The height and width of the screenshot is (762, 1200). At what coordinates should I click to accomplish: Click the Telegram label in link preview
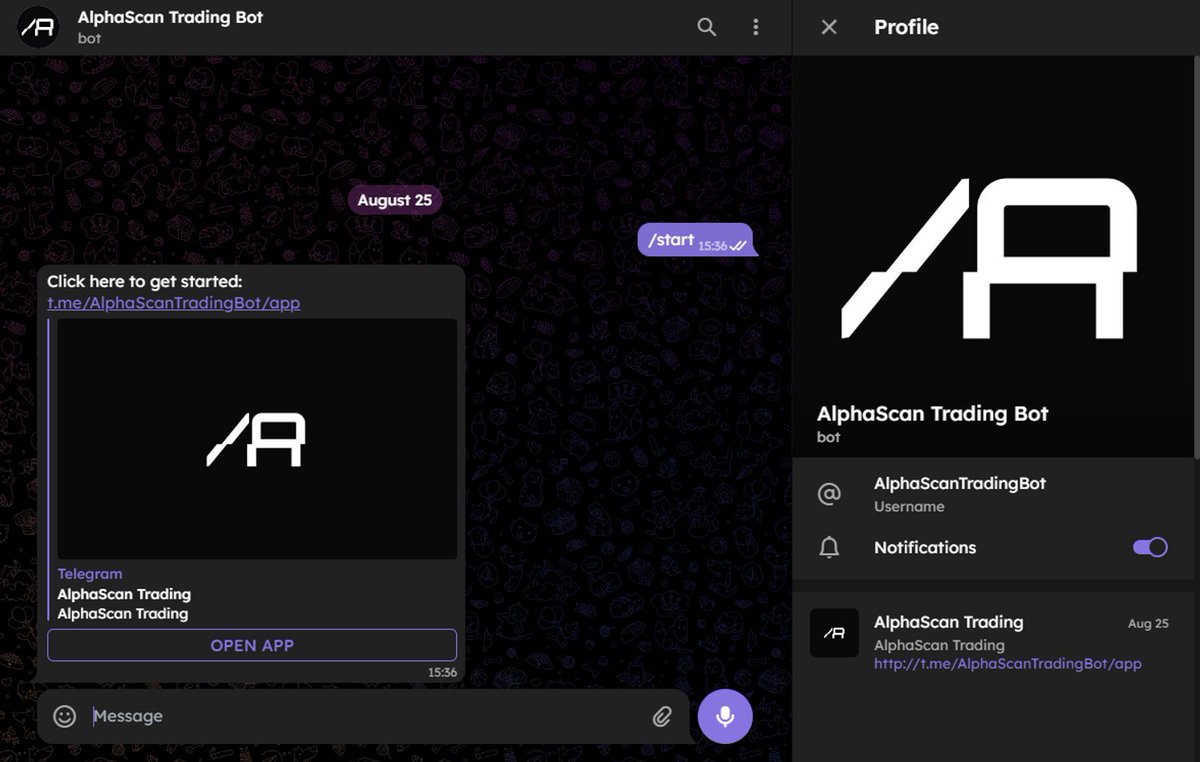coord(90,574)
